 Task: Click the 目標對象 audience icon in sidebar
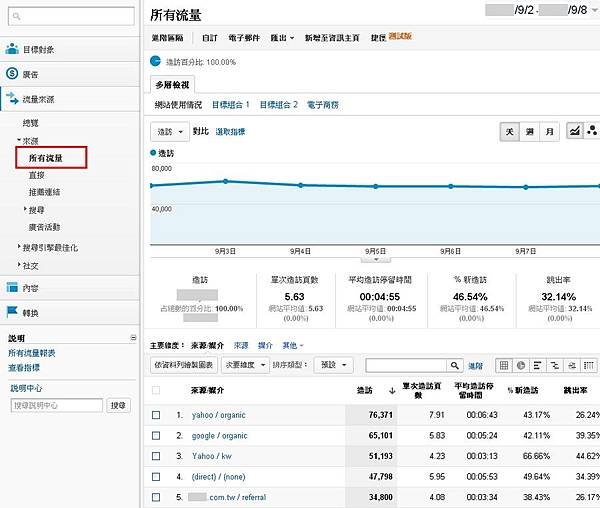pyautogui.click(x=12, y=49)
